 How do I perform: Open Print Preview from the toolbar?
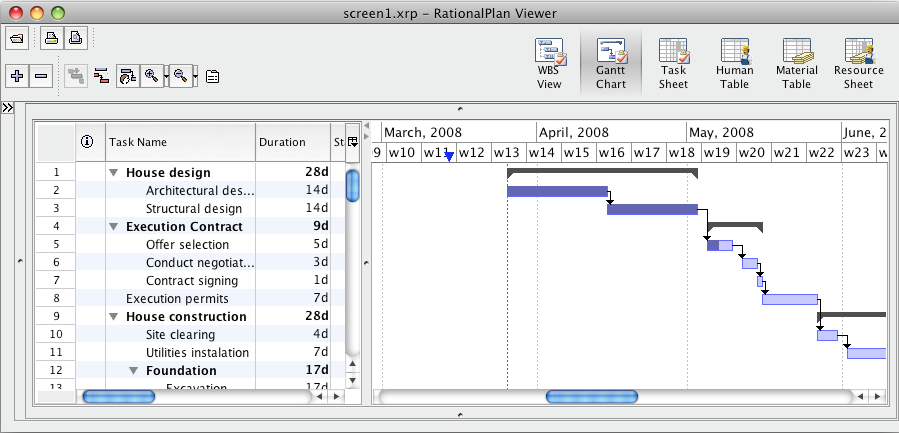pos(75,38)
